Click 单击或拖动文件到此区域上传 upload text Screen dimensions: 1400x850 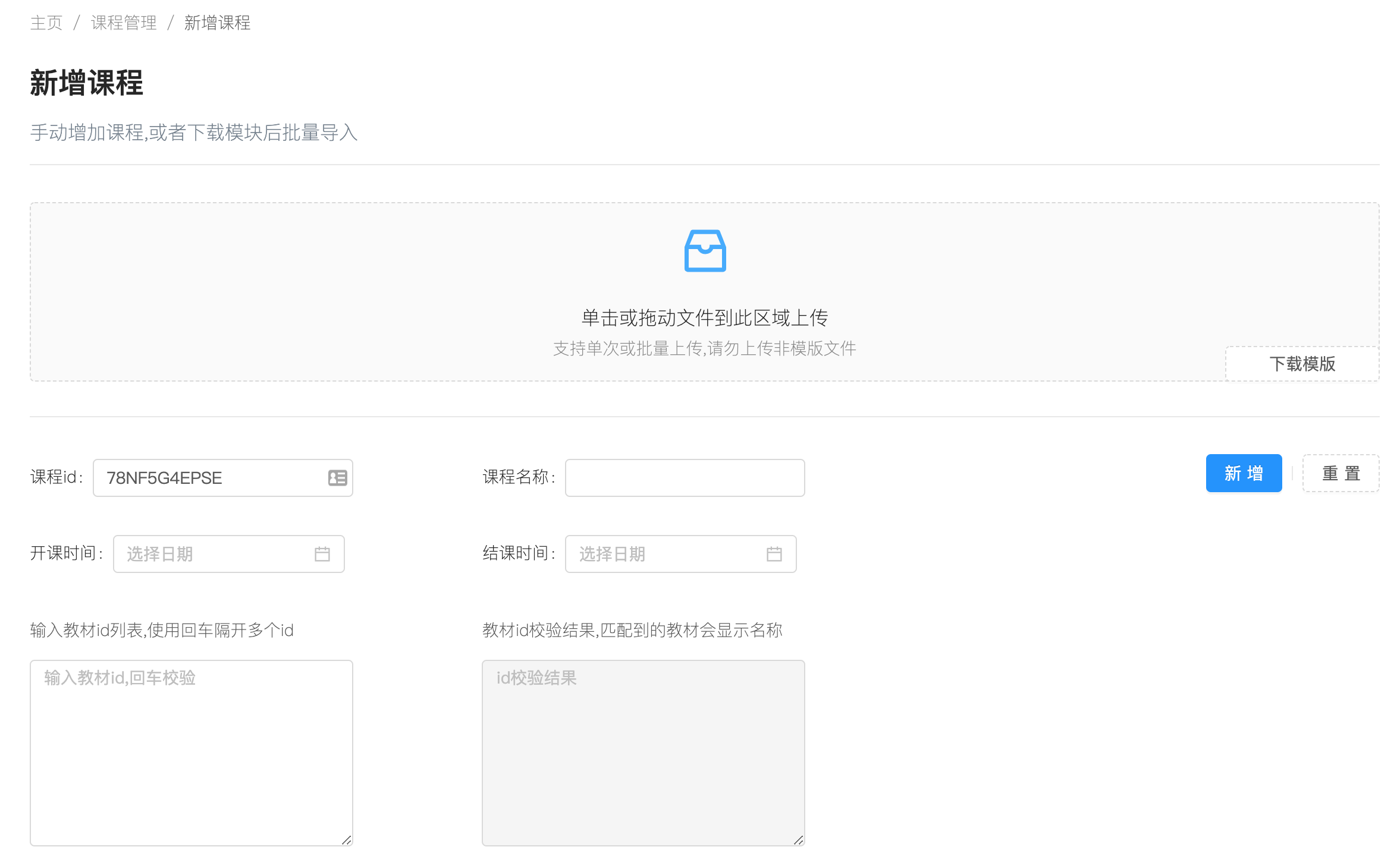tap(705, 318)
